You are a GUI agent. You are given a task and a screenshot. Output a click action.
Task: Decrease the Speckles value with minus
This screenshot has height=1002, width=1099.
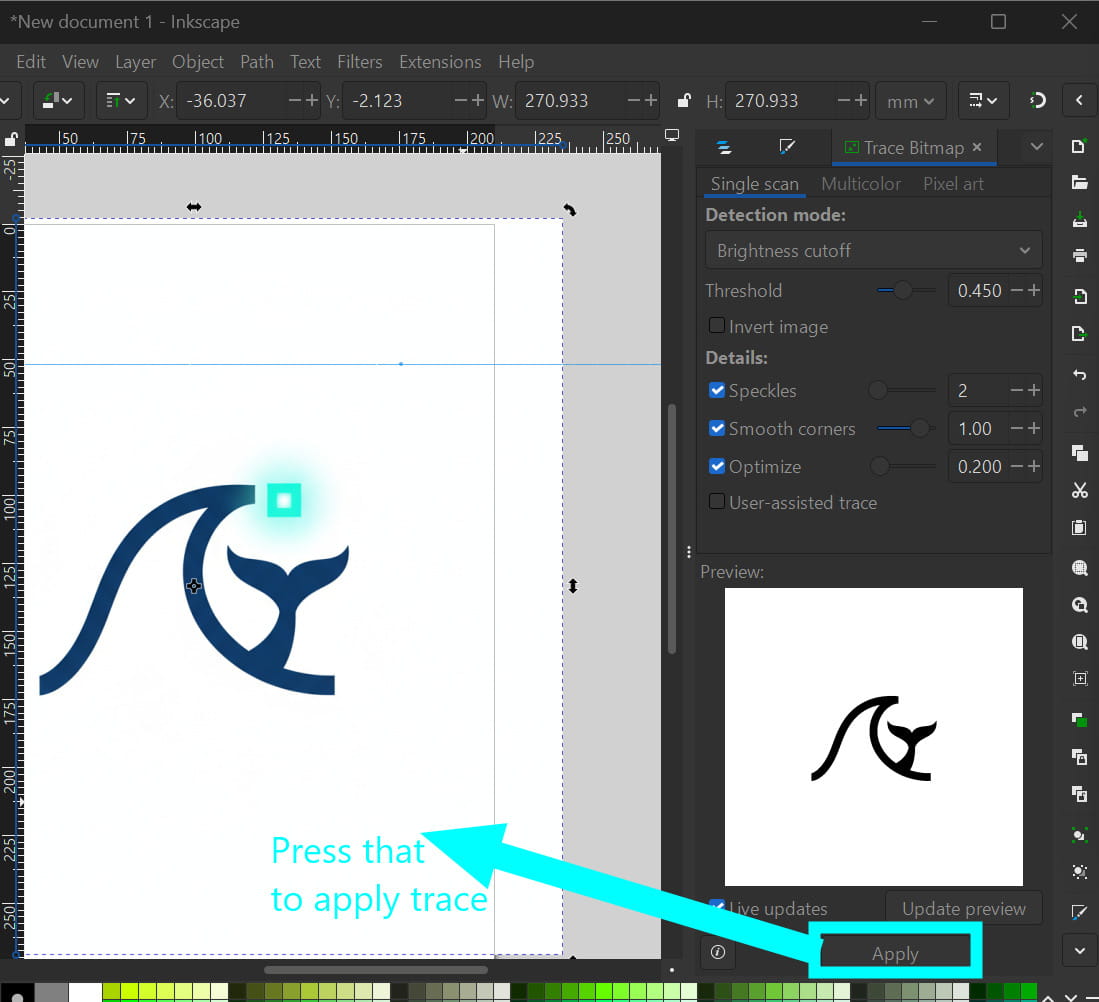(x=1016, y=390)
